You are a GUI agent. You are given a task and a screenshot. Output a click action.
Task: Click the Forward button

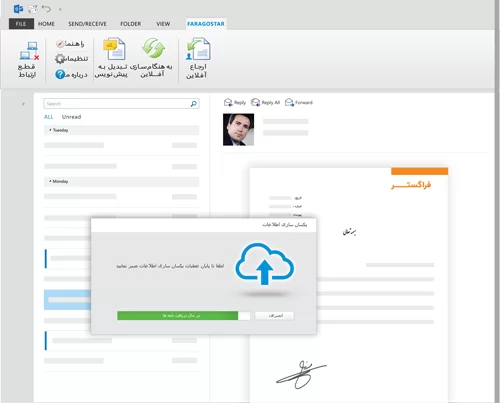(299, 102)
